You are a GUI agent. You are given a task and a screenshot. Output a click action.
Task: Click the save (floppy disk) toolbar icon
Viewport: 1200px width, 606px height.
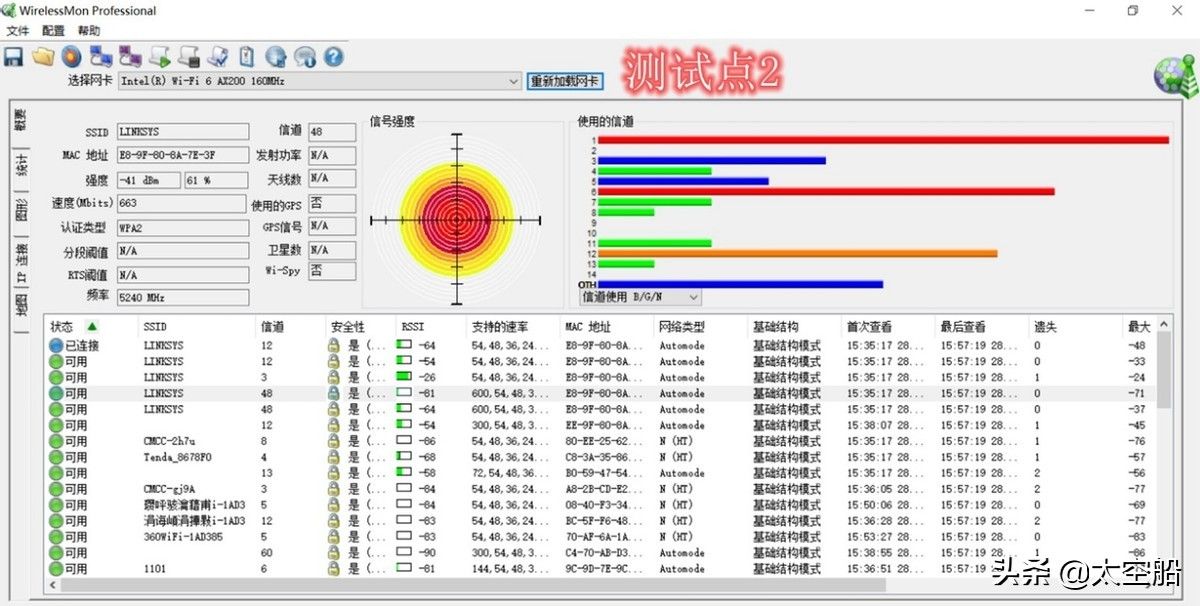(14, 57)
